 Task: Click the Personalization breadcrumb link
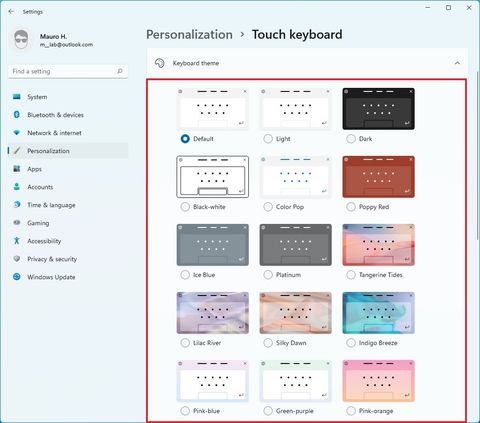click(189, 35)
